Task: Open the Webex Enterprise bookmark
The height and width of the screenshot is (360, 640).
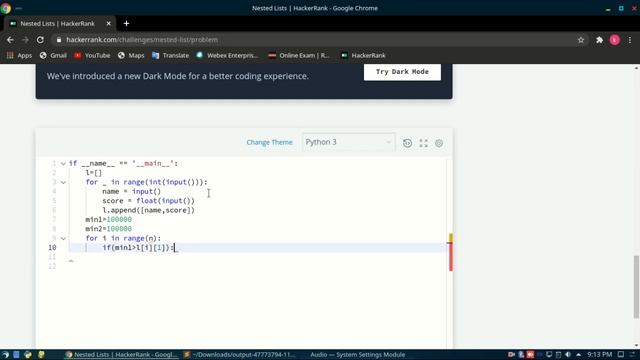Action: tap(227, 56)
